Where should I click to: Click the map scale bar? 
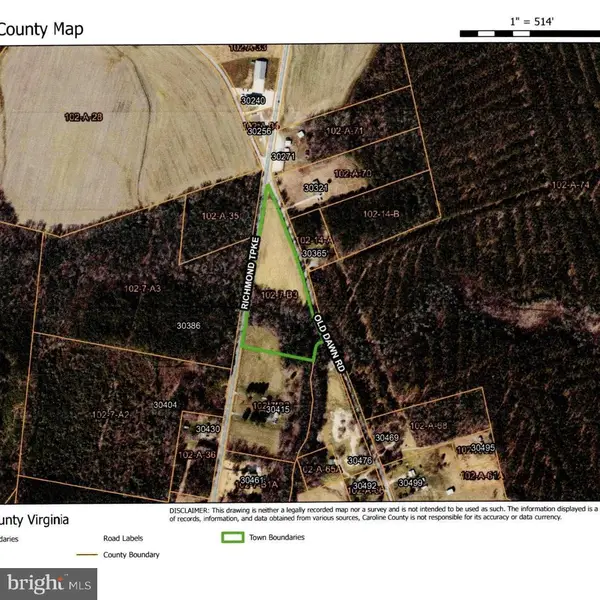pos(526,34)
